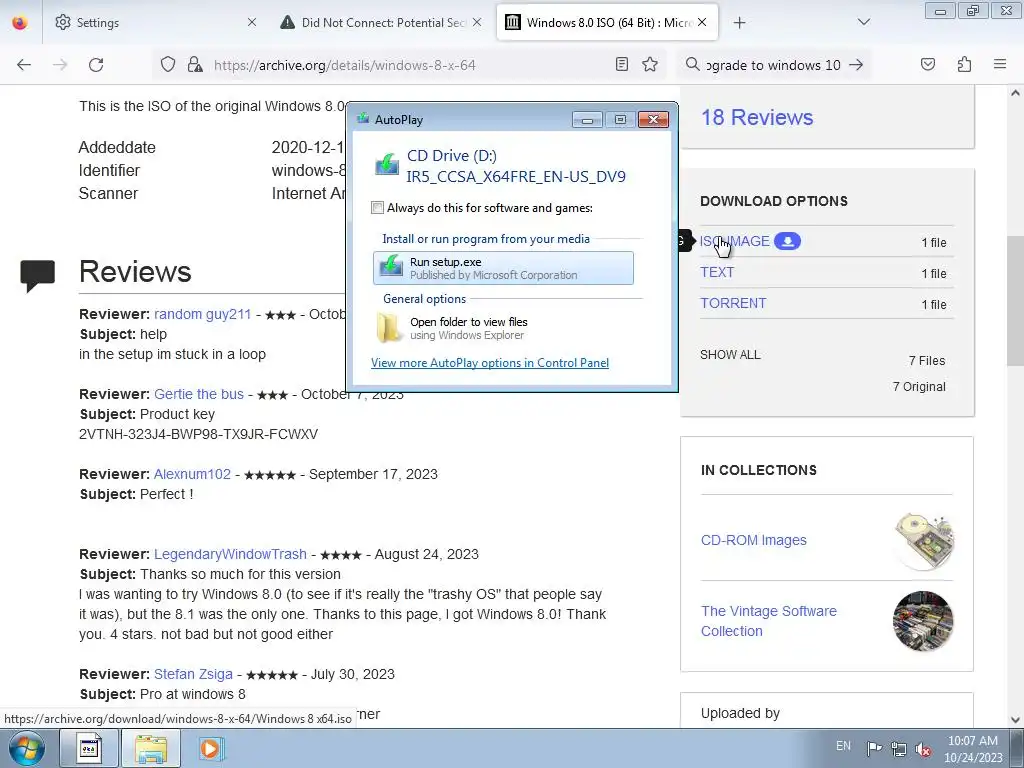Select the Windows 8.0 ISO tab

click(x=607, y=22)
